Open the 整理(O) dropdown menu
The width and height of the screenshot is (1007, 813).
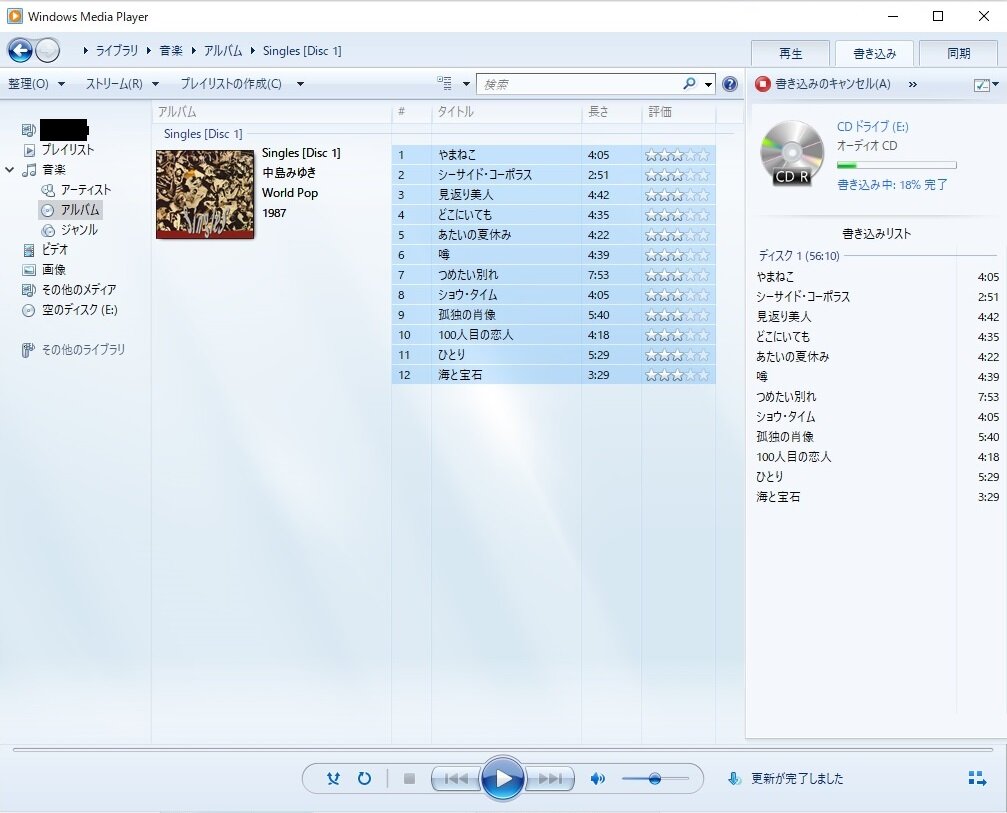[36, 83]
